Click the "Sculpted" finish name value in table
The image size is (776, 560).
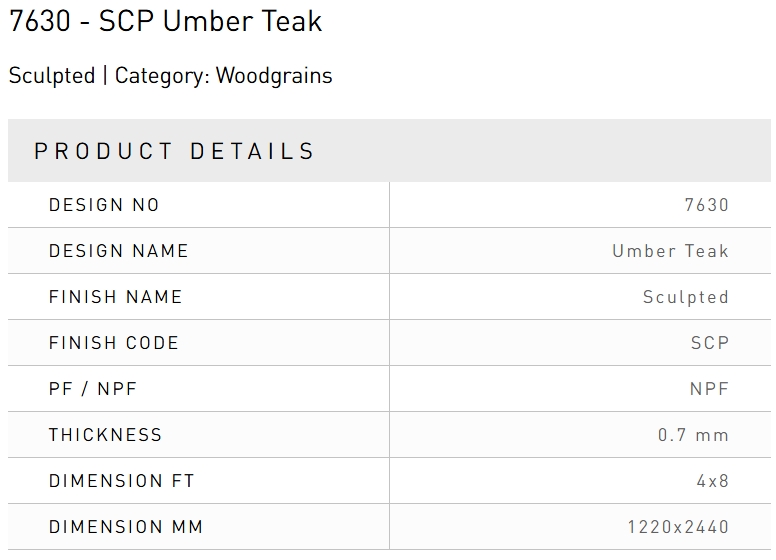click(685, 297)
